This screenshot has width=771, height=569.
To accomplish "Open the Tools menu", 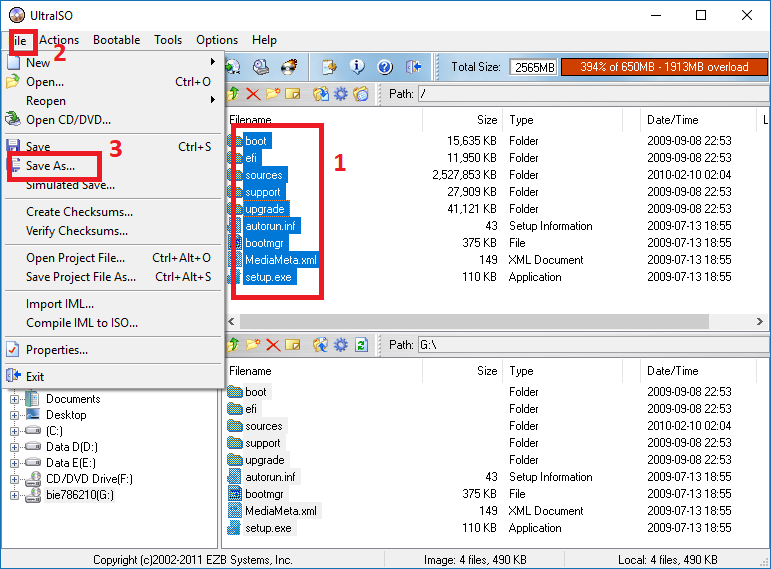I will pyautogui.click(x=168, y=40).
